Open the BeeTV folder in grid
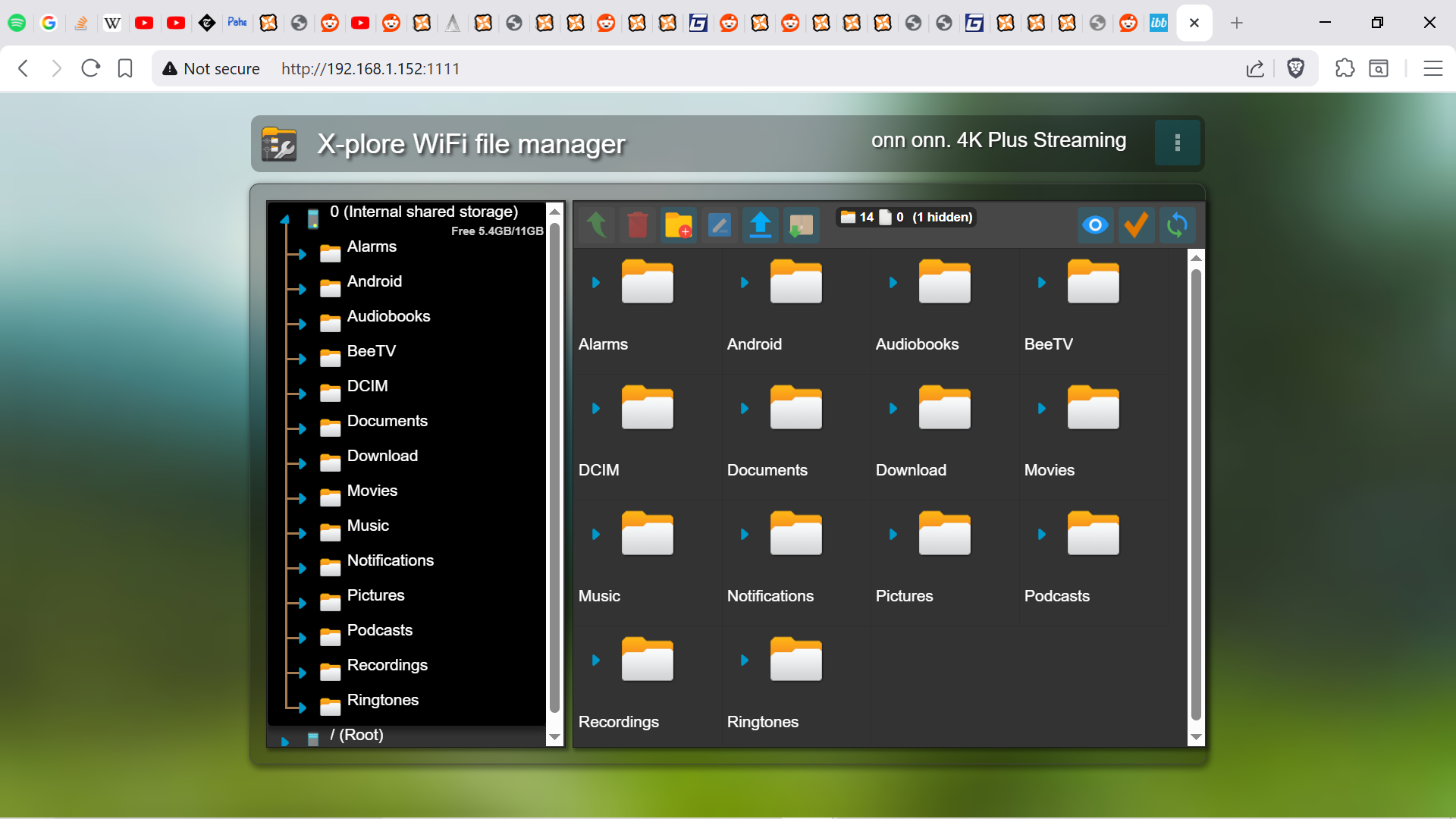 point(1093,281)
